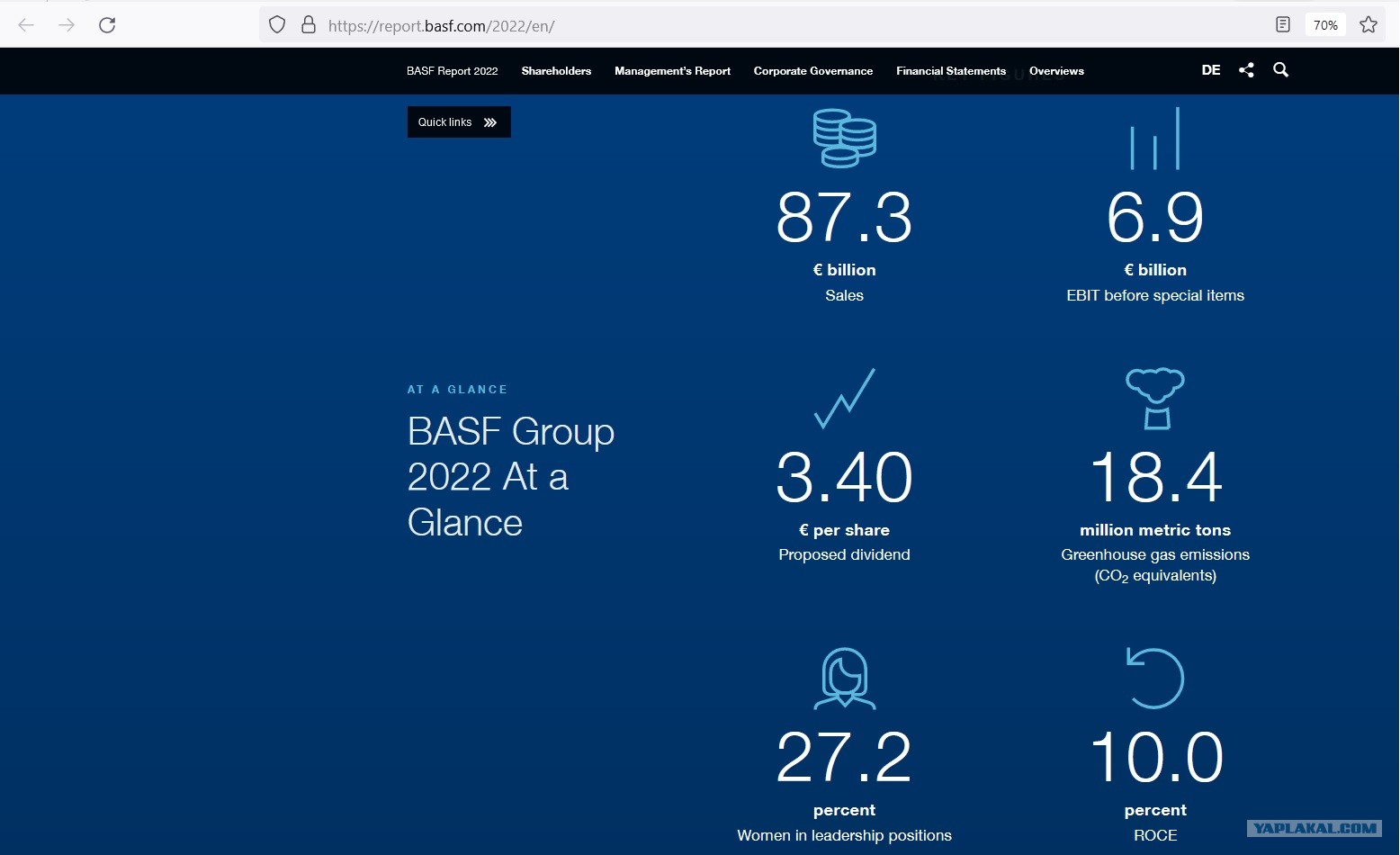Click the 18.4 emissions figure
1400x855 pixels.
point(1155,477)
